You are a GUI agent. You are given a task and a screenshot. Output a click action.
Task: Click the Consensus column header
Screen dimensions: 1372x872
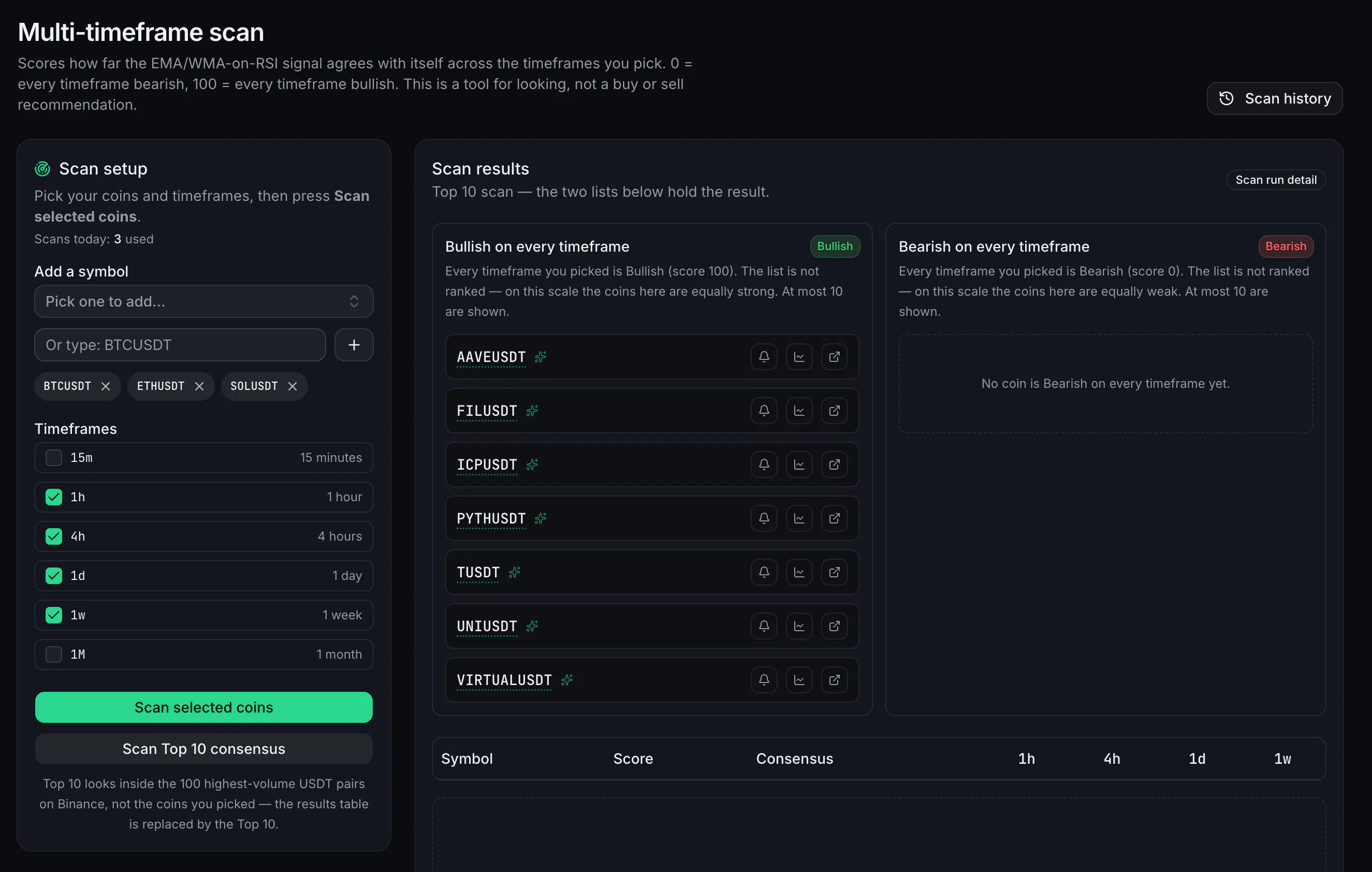click(794, 759)
